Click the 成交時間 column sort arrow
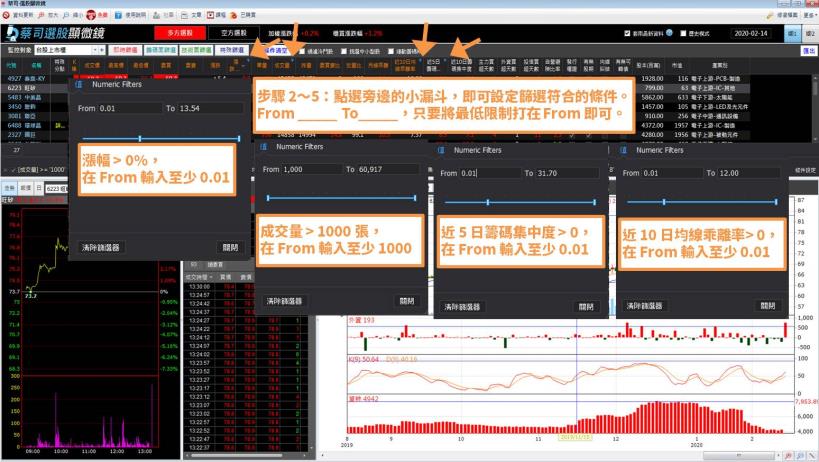This screenshot has height=462, width=819. pos(211,277)
